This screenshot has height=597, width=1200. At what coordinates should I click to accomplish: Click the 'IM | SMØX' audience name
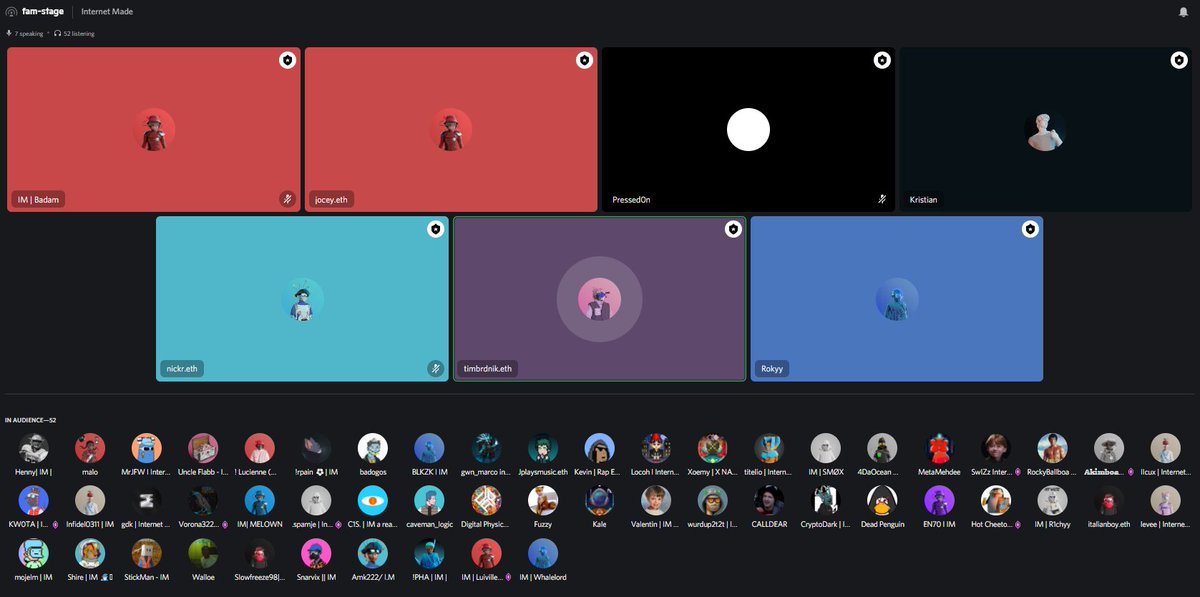point(826,471)
